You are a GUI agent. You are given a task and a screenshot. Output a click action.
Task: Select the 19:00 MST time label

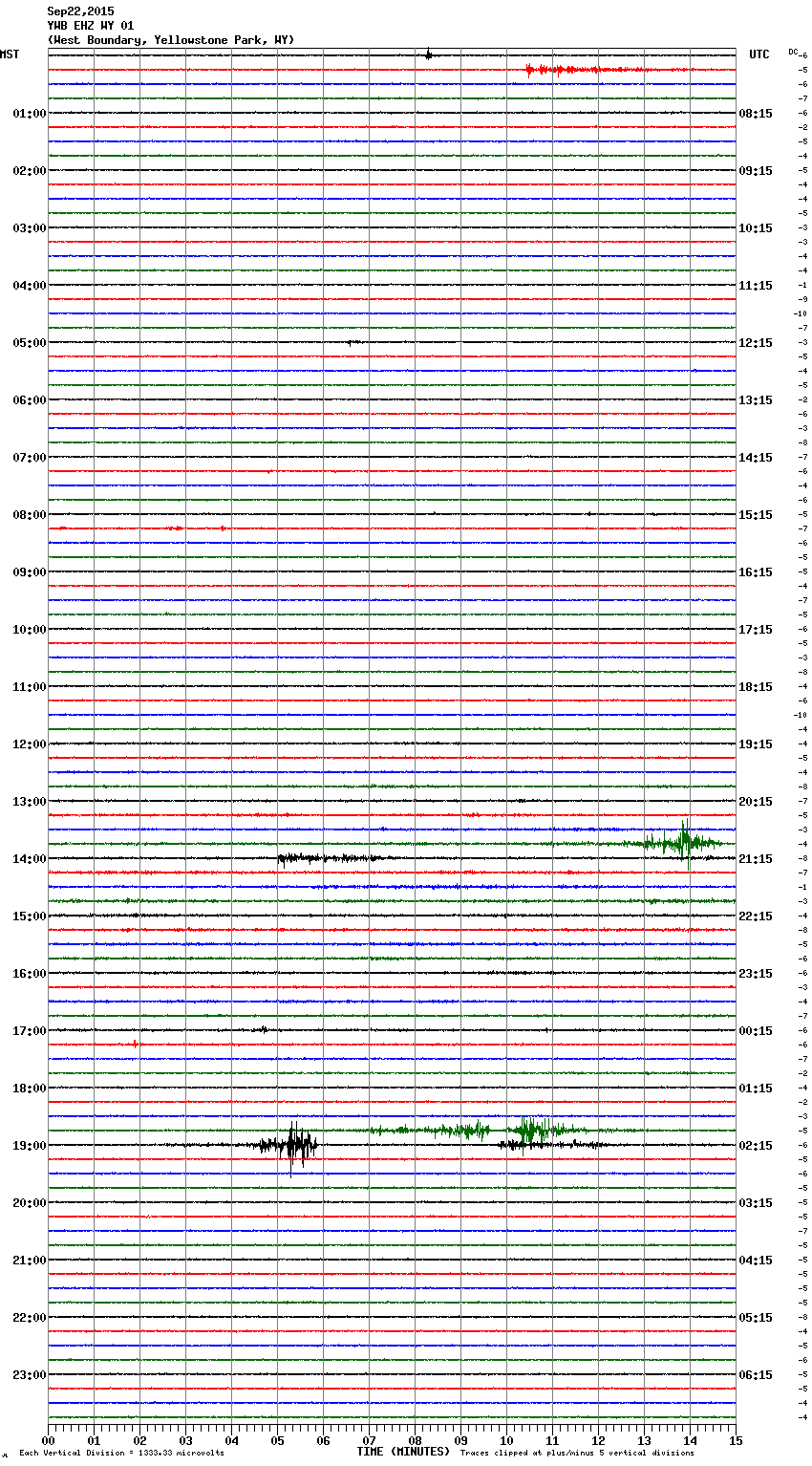29,1146
